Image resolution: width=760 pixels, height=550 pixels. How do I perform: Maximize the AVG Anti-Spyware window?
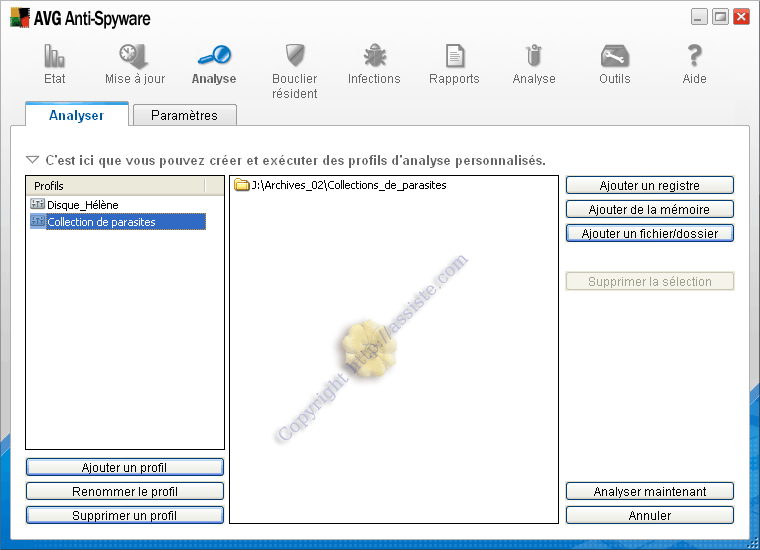(x=720, y=17)
